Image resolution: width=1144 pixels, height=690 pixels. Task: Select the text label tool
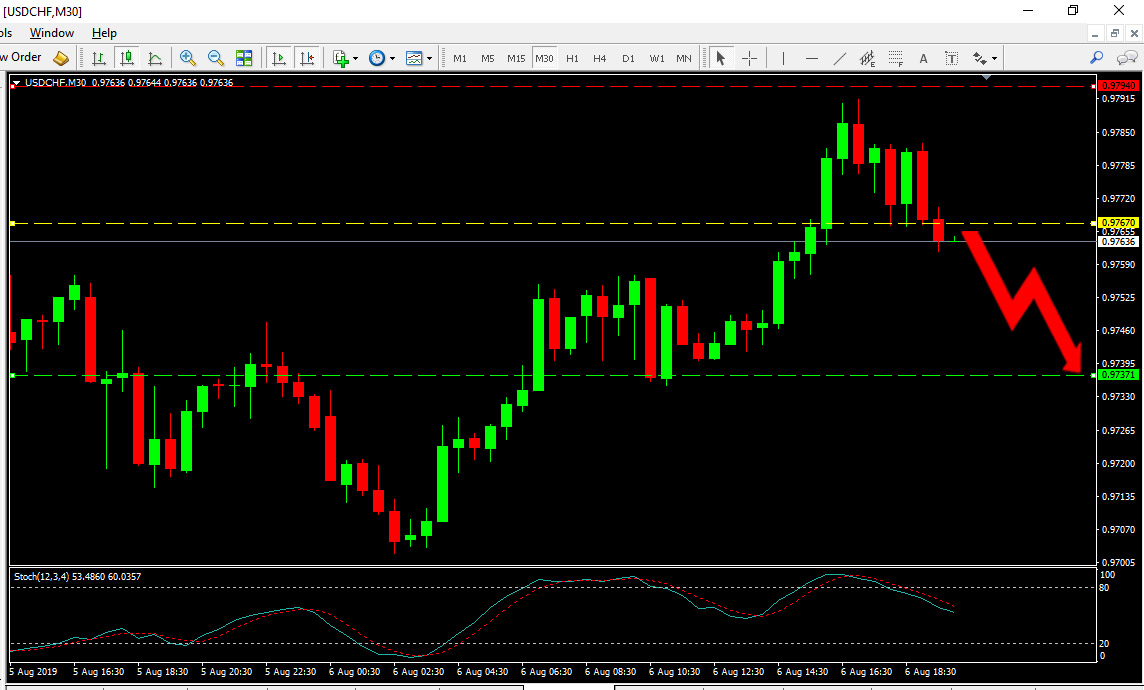(951, 58)
